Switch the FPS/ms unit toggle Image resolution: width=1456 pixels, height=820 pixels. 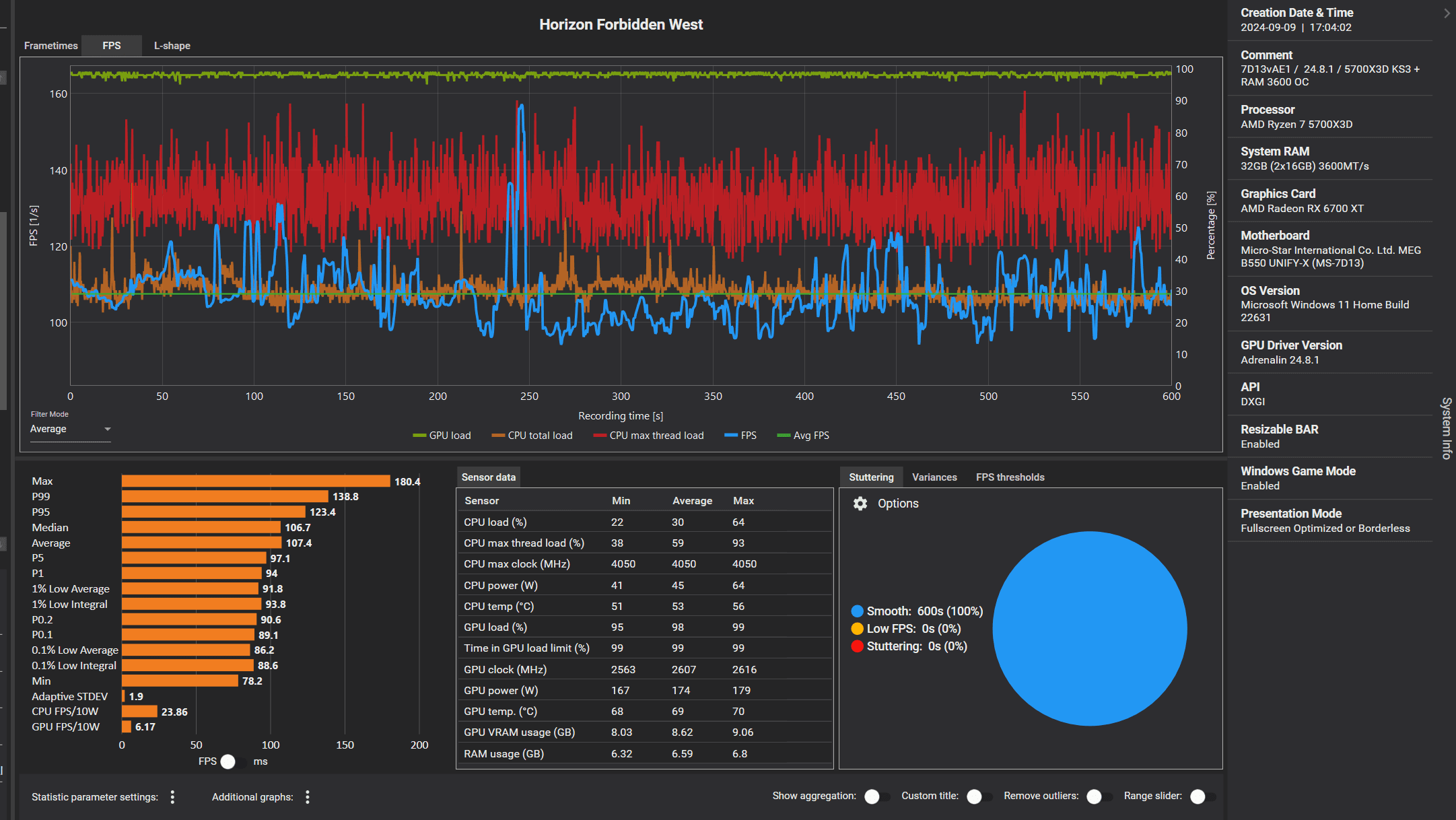coord(233,761)
